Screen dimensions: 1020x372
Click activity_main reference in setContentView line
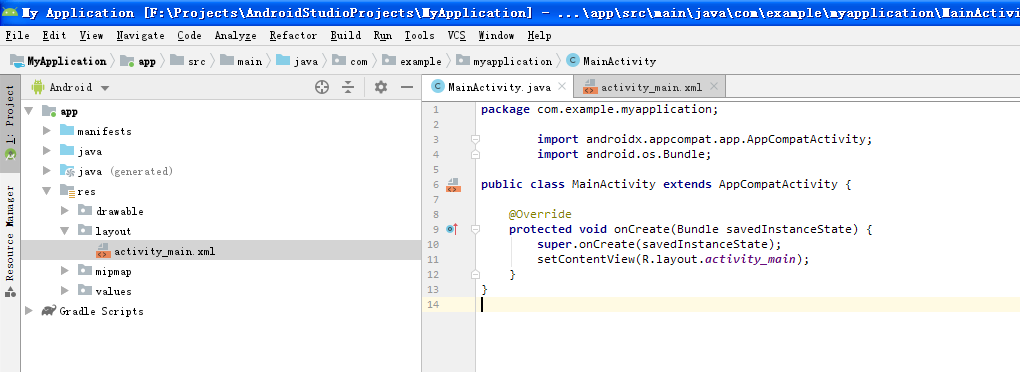[750, 259]
